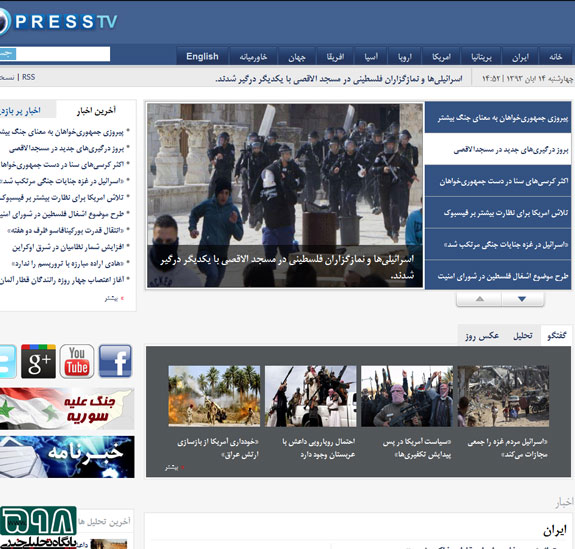Image resolution: width=575 pixels, height=549 pixels.
Task: Open the Syria war banner
Action: [67, 409]
